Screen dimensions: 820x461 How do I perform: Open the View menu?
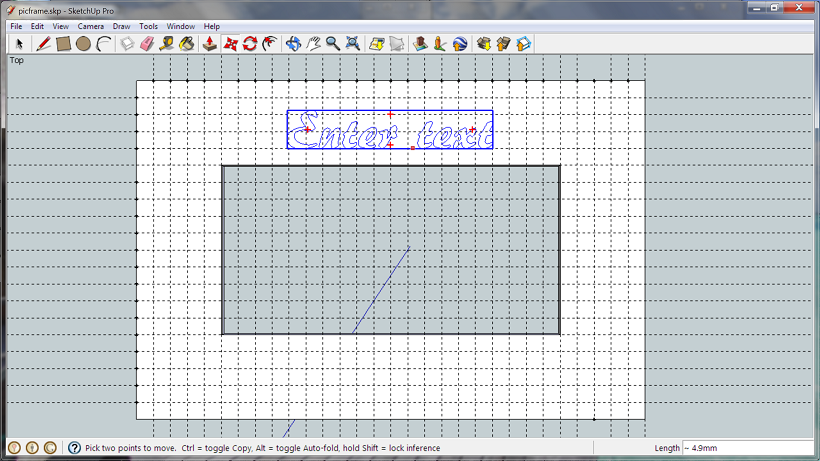click(x=61, y=26)
